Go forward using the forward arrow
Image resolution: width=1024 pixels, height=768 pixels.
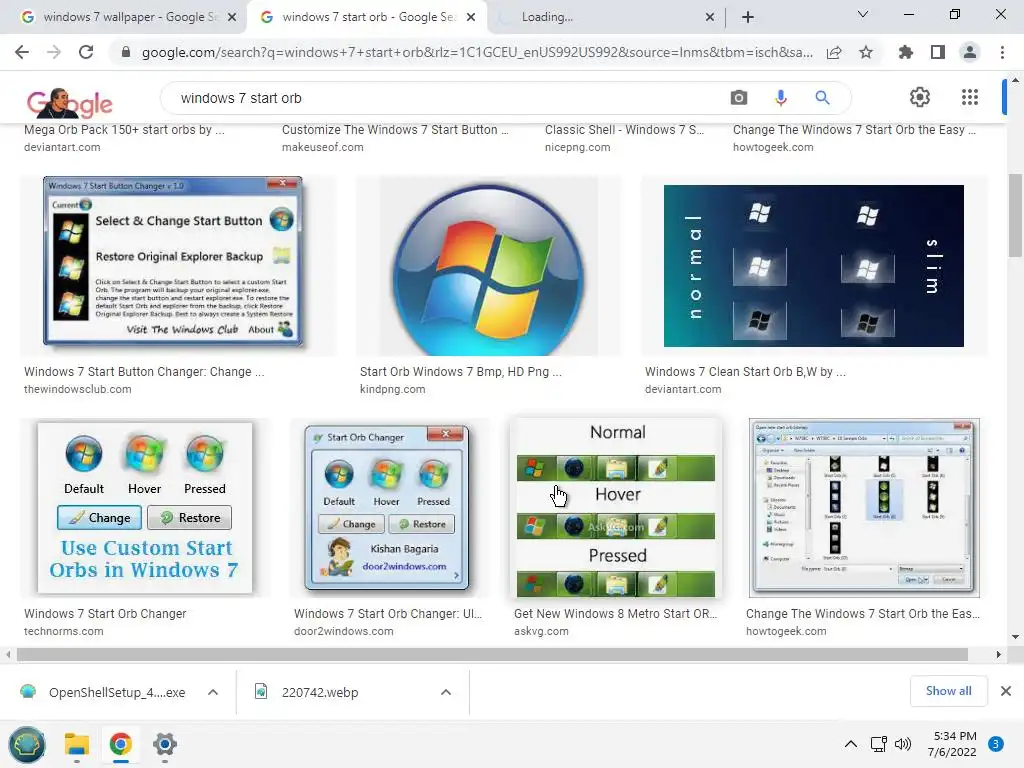point(54,52)
